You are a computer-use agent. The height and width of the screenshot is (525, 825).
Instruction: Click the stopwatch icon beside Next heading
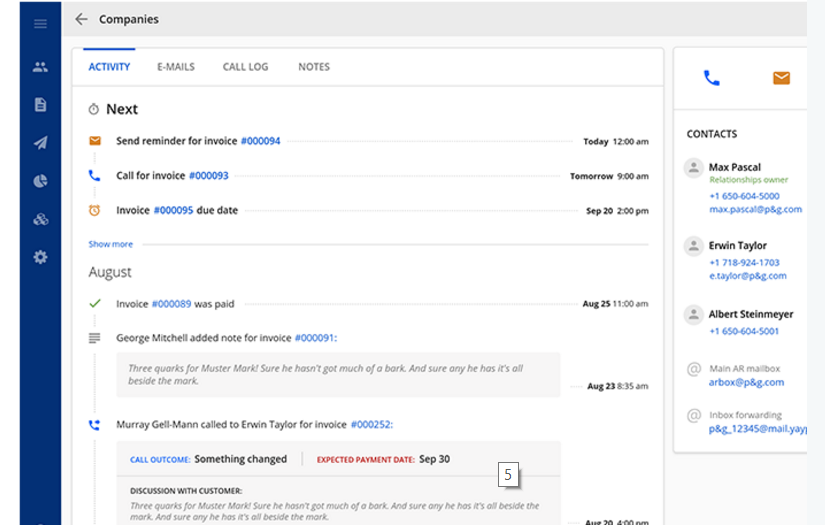pos(94,109)
